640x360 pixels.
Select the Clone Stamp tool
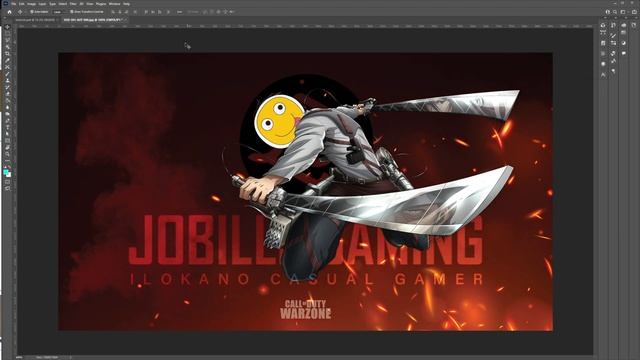pos(7,80)
